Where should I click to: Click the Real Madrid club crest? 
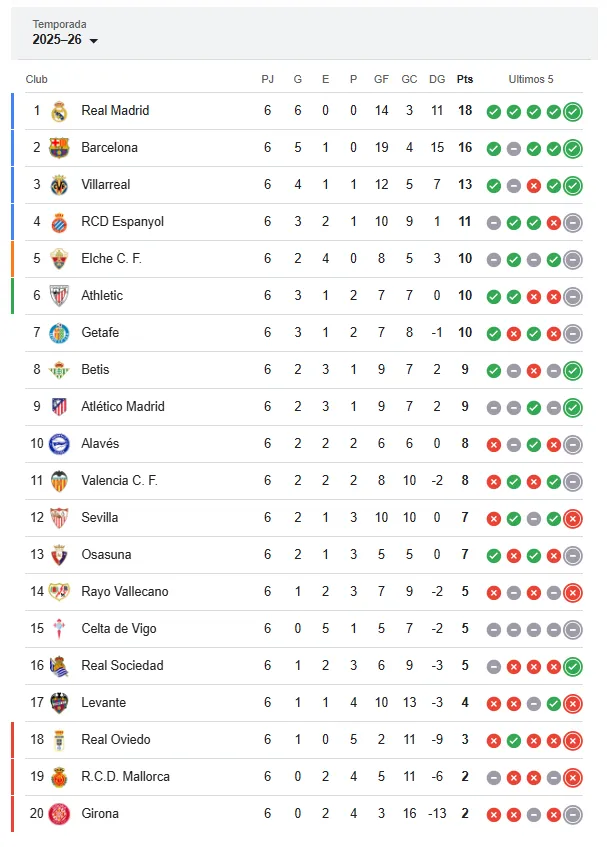(x=59, y=111)
